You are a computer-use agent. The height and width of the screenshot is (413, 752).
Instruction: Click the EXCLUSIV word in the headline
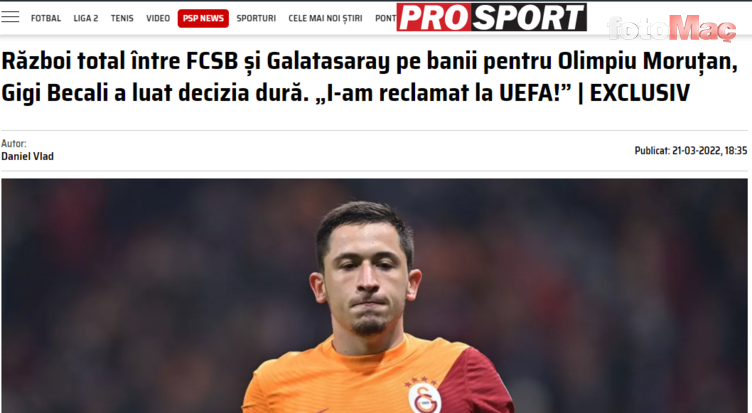pyautogui.click(x=640, y=93)
